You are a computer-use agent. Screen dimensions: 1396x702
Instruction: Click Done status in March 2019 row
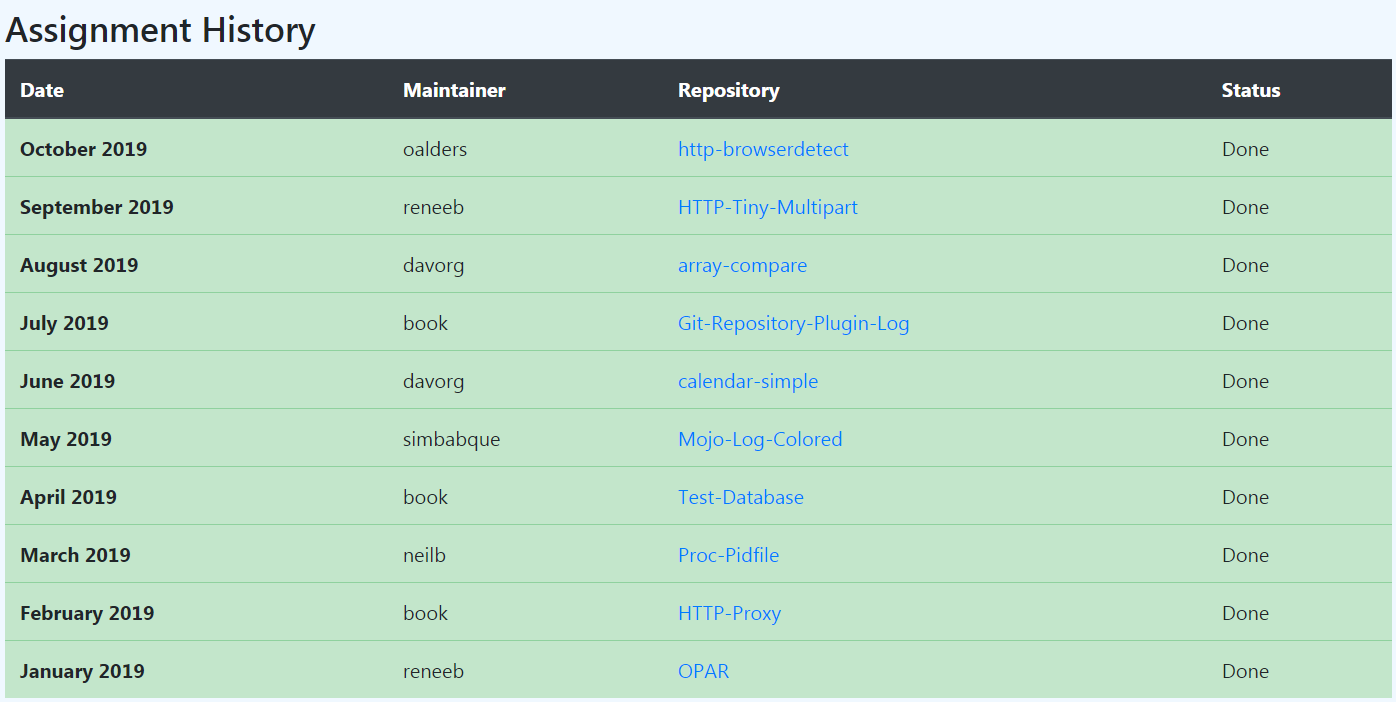[1245, 555]
